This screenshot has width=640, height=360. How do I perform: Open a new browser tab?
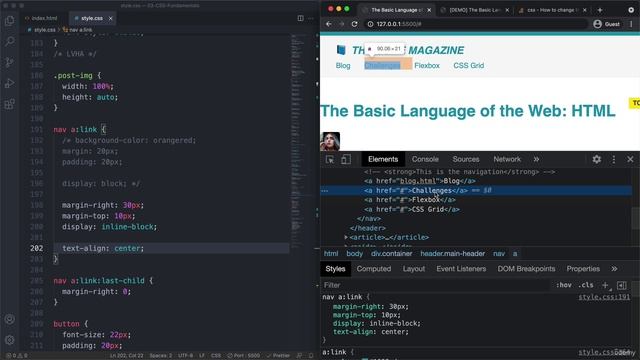pyautogui.click(x=600, y=10)
